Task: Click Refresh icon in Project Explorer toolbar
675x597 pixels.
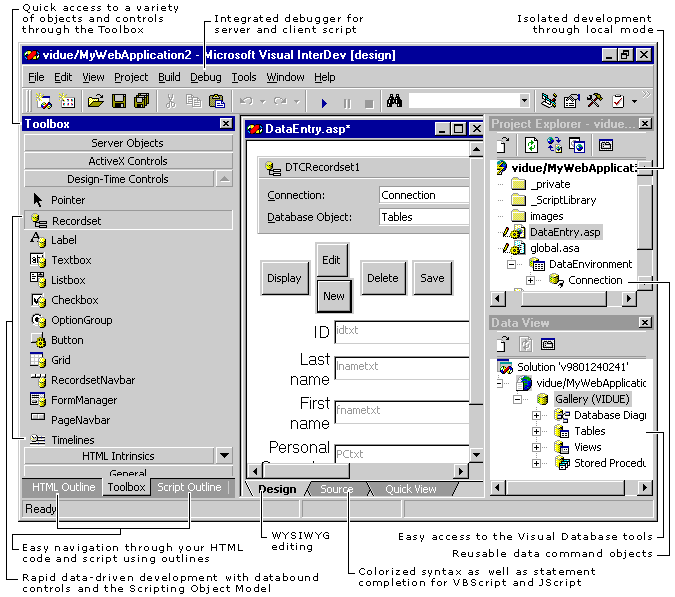Action: coord(531,145)
